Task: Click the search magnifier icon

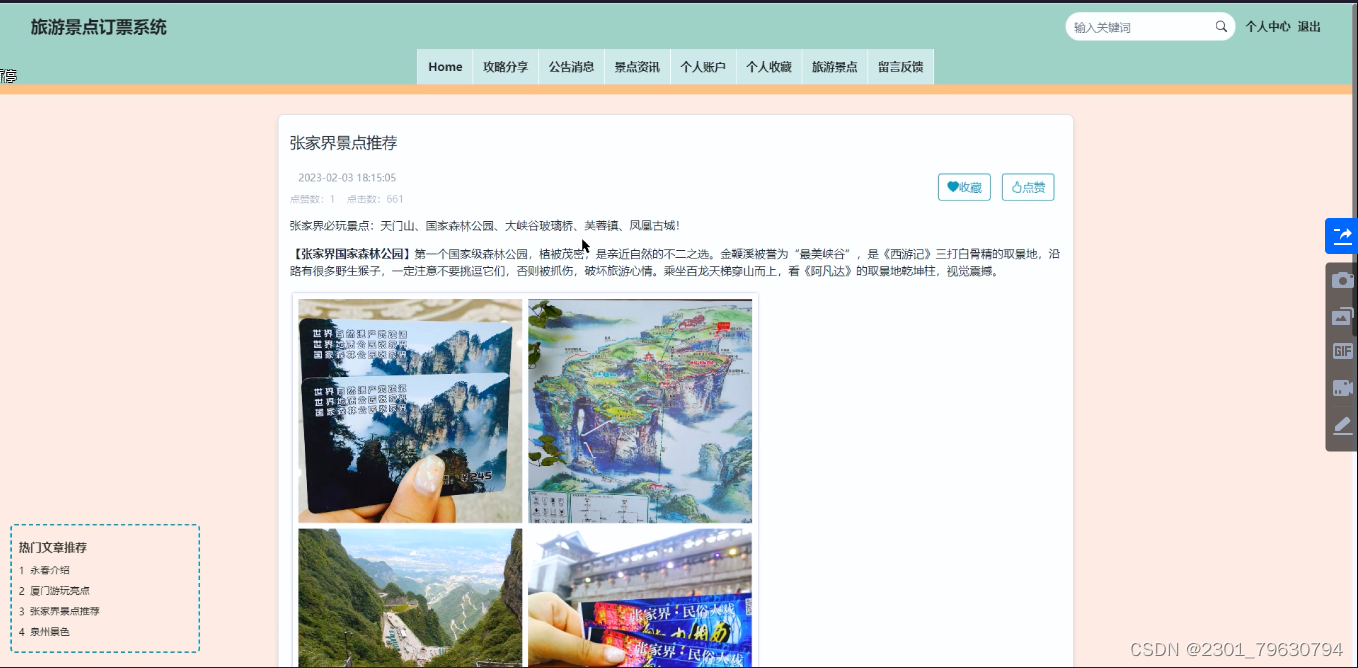Action: tap(1221, 27)
